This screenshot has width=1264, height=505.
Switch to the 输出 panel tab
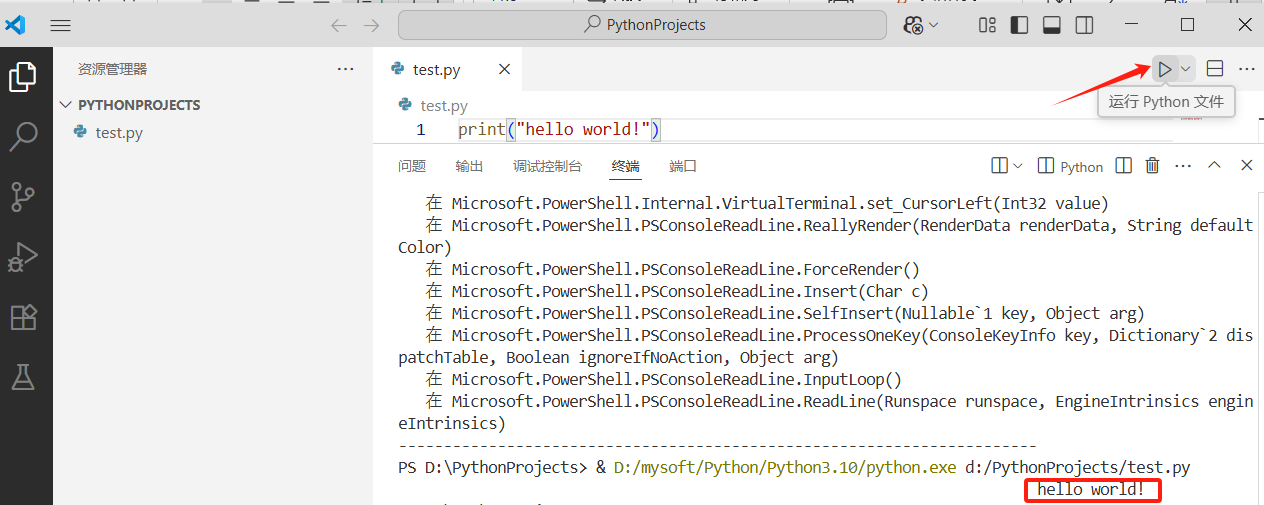(469, 166)
